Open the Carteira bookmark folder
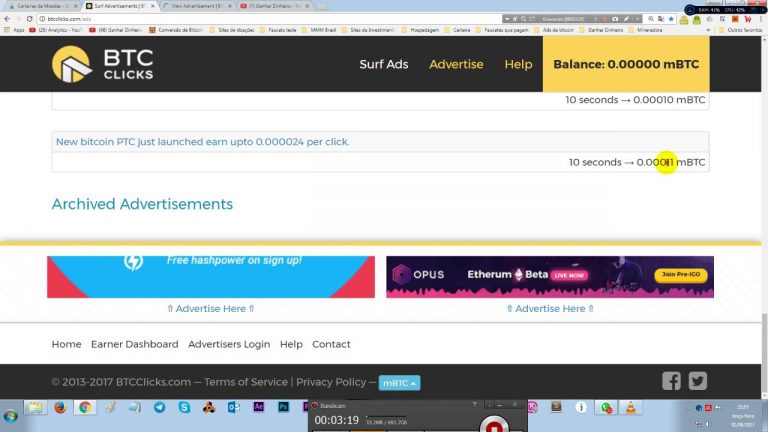This screenshot has width=768, height=432. tap(458, 30)
